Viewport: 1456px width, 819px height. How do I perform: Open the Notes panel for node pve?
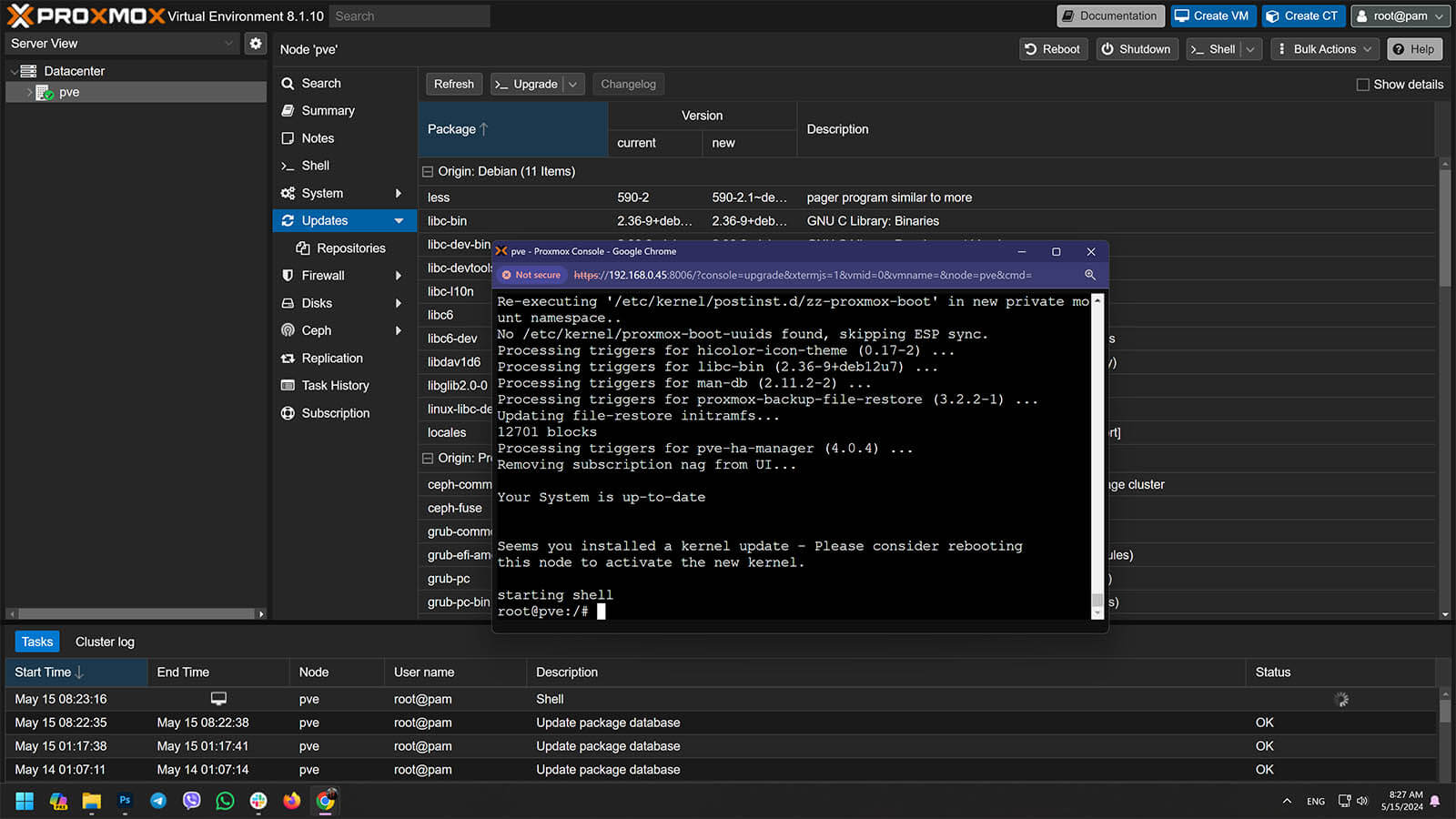(318, 137)
